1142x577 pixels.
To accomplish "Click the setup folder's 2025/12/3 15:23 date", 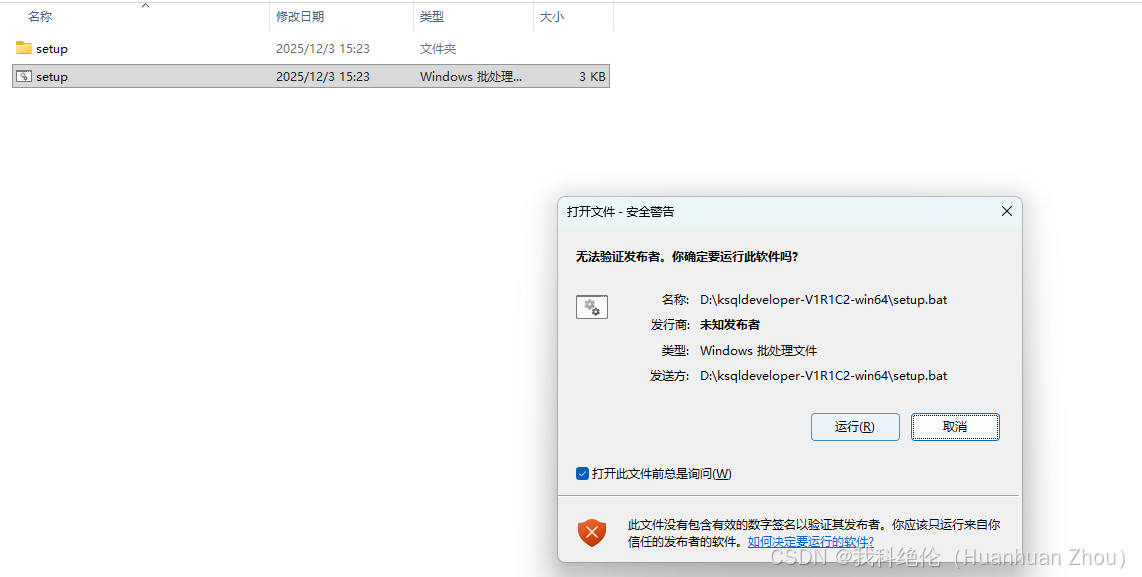I will pyautogui.click(x=323, y=49).
